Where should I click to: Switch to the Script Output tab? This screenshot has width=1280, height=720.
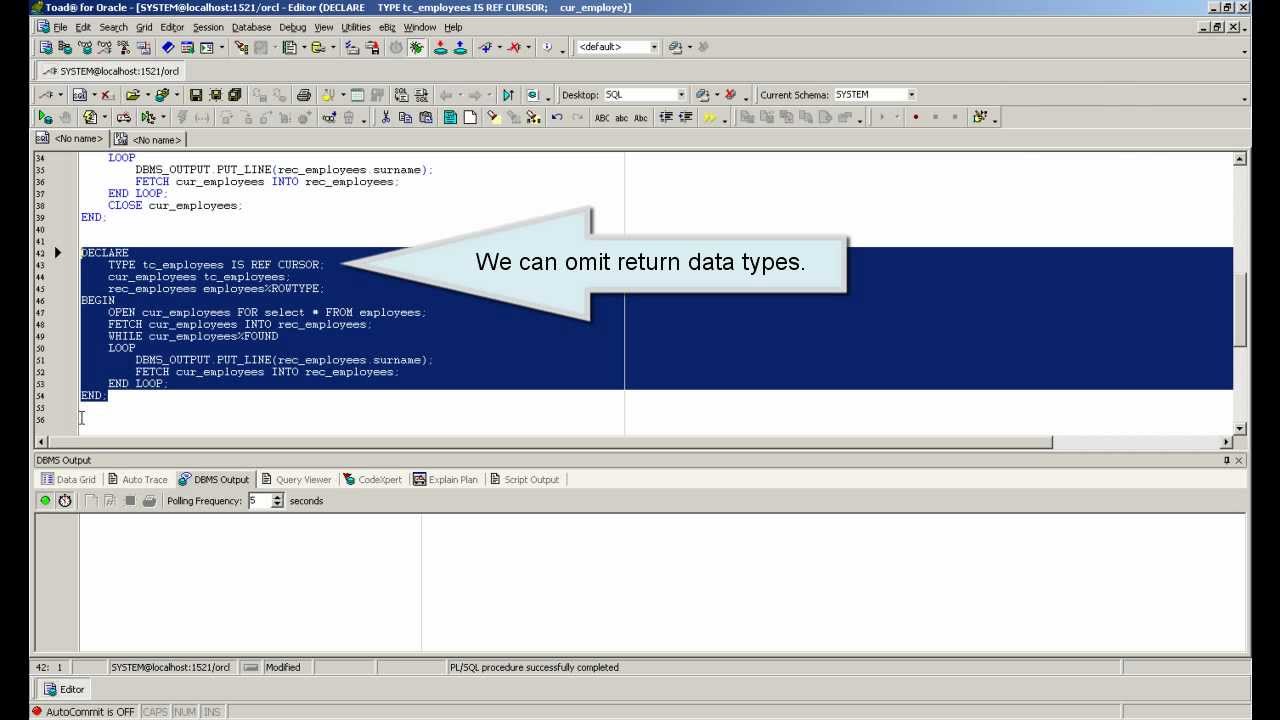pyautogui.click(x=524, y=480)
